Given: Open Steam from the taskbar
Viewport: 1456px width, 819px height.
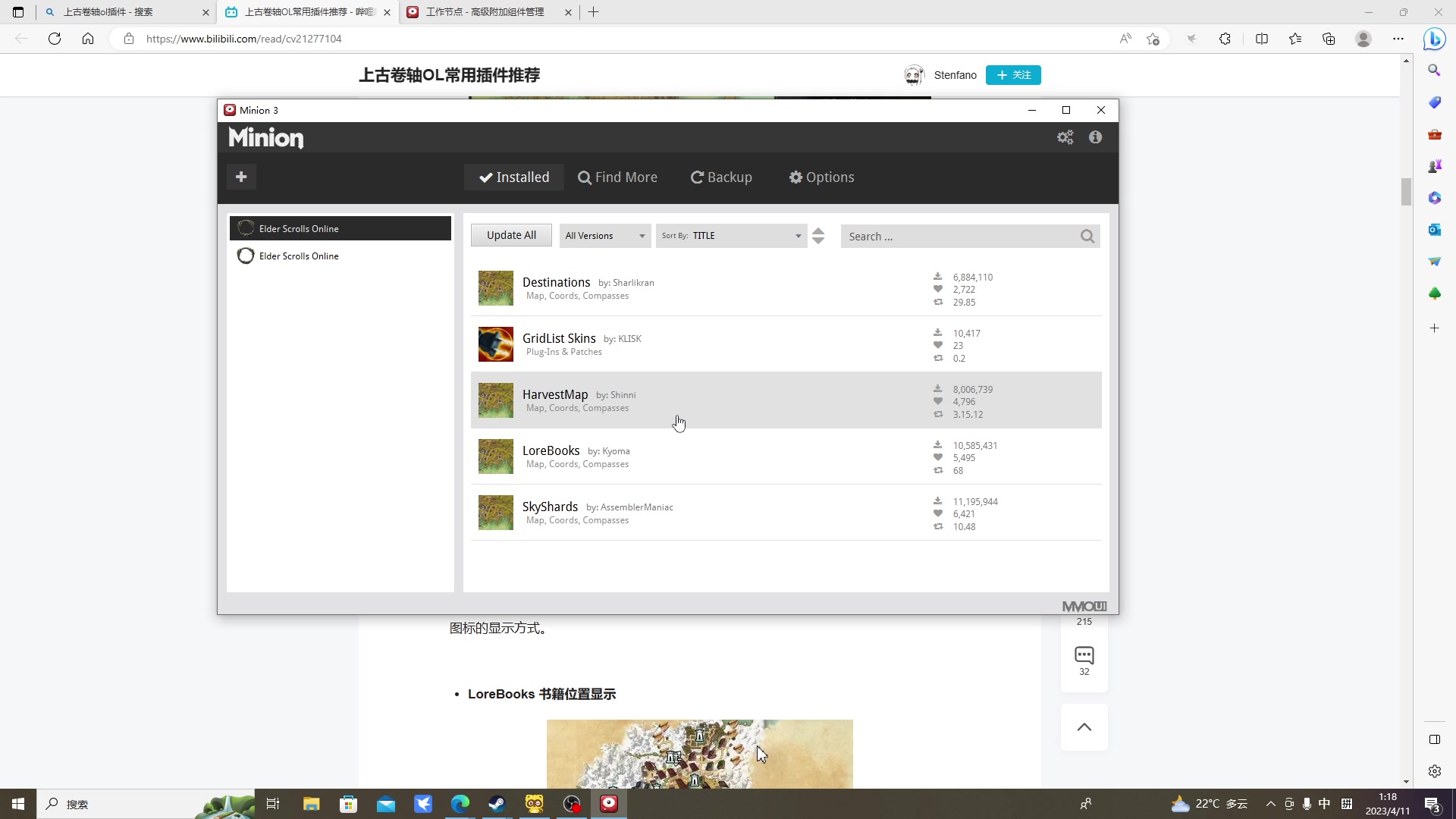Looking at the screenshot, I should 497,804.
